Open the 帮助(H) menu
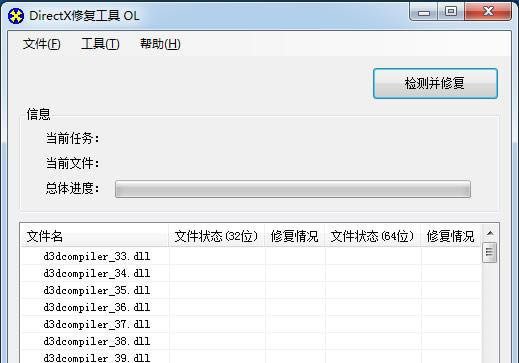 (x=160, y=44)
